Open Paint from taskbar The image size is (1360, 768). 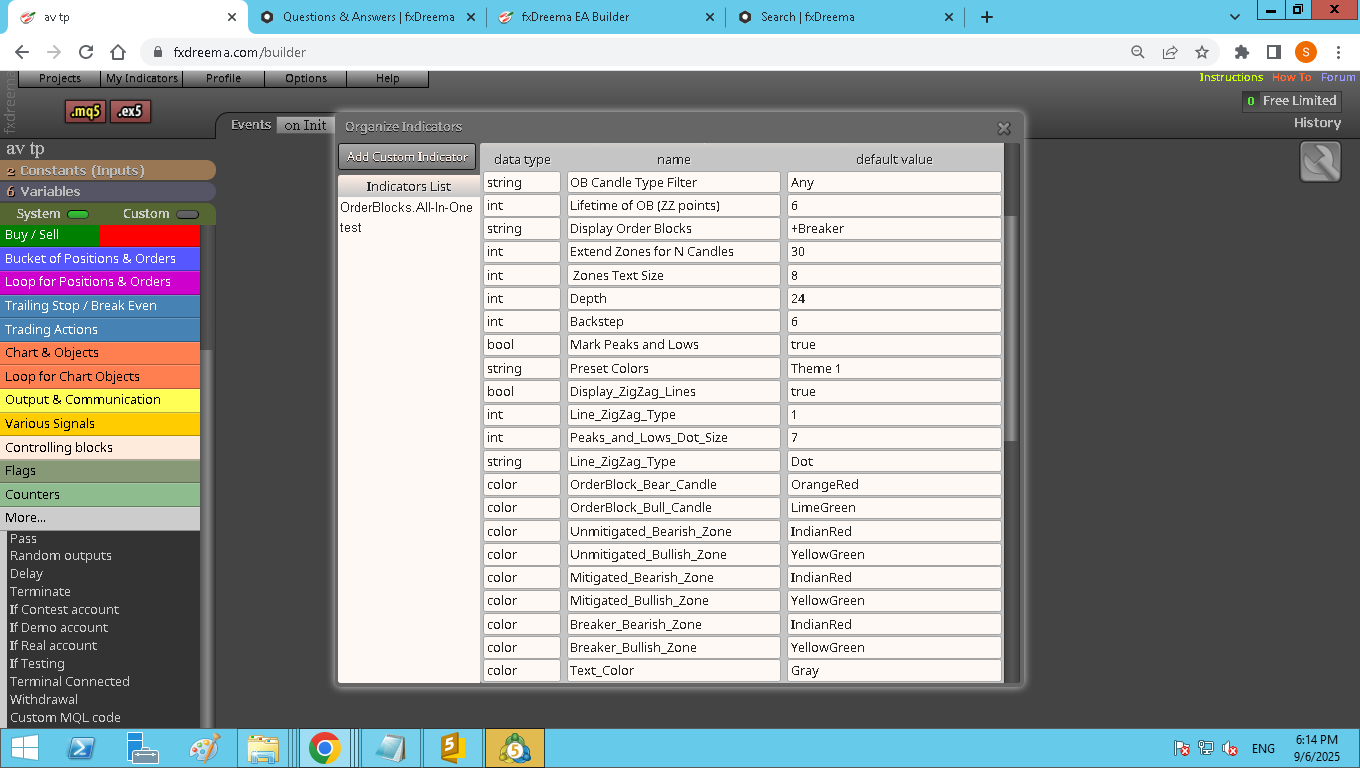click(x=204, y=748)
